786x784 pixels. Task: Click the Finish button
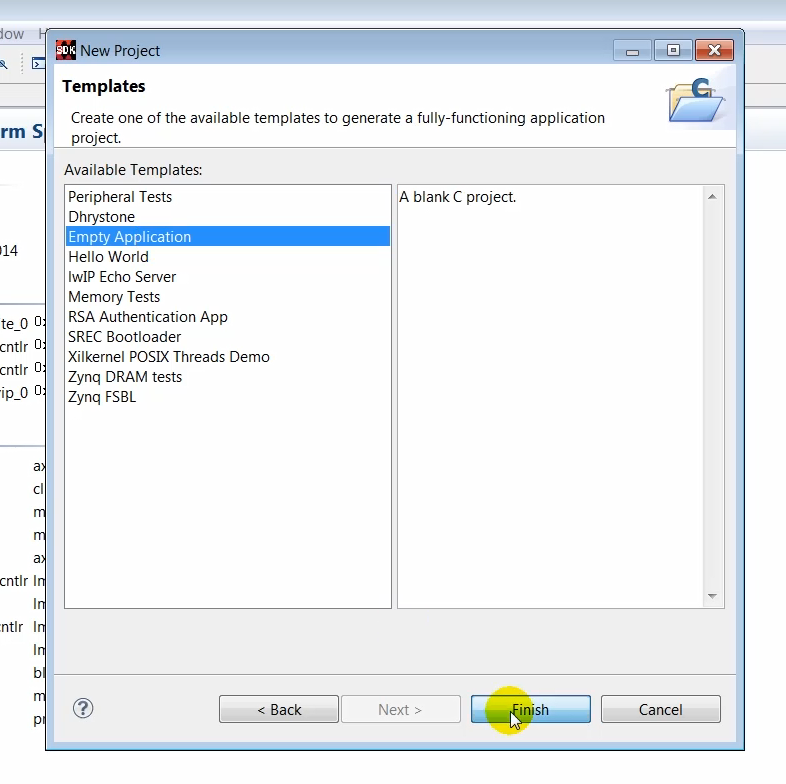[530, 710]
